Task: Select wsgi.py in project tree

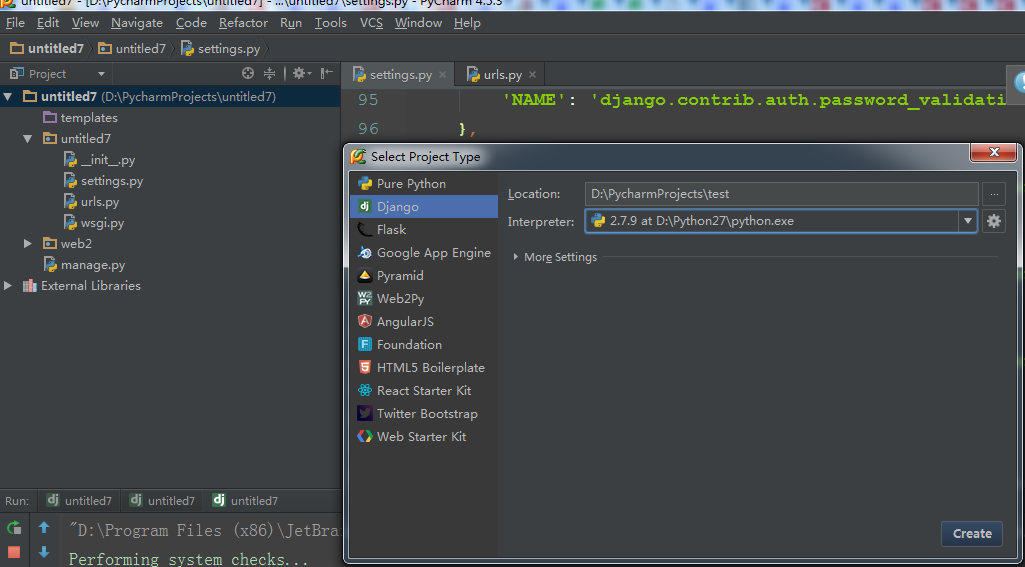Action: (94, 222)
